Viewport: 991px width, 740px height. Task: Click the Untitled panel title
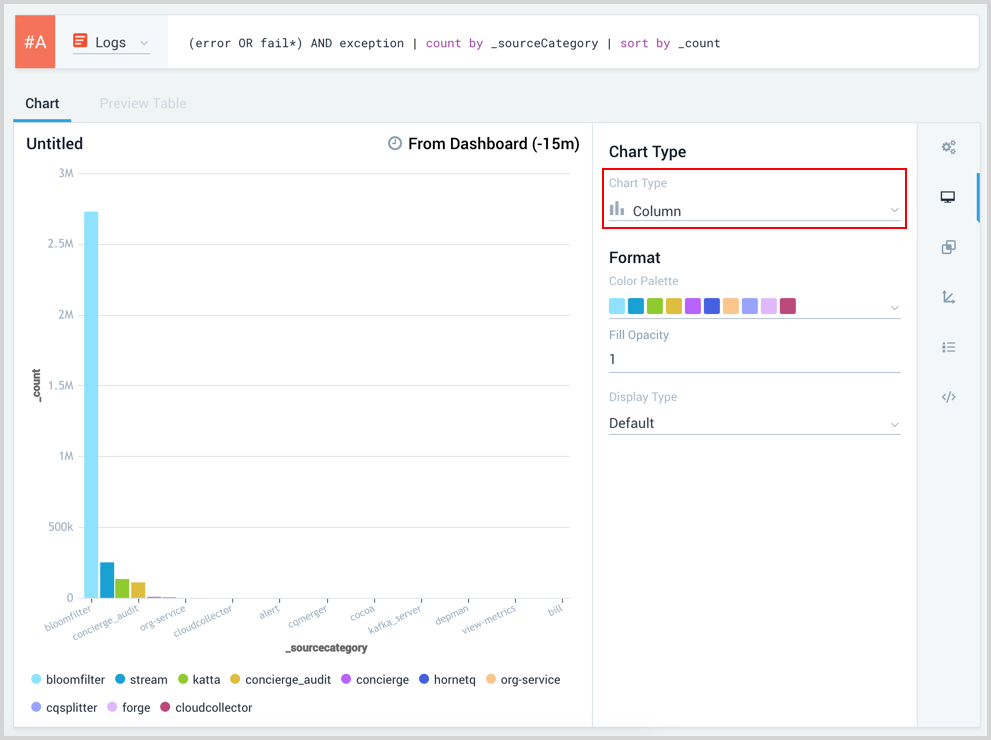point(55,144)
